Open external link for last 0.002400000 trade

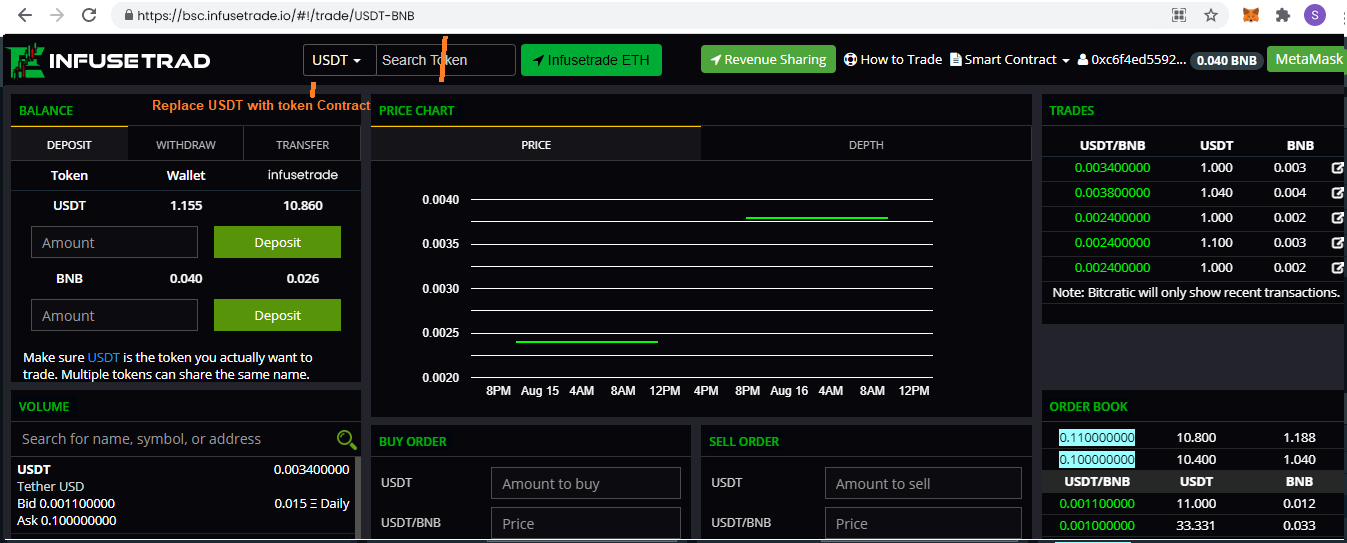pos(1337,268)
